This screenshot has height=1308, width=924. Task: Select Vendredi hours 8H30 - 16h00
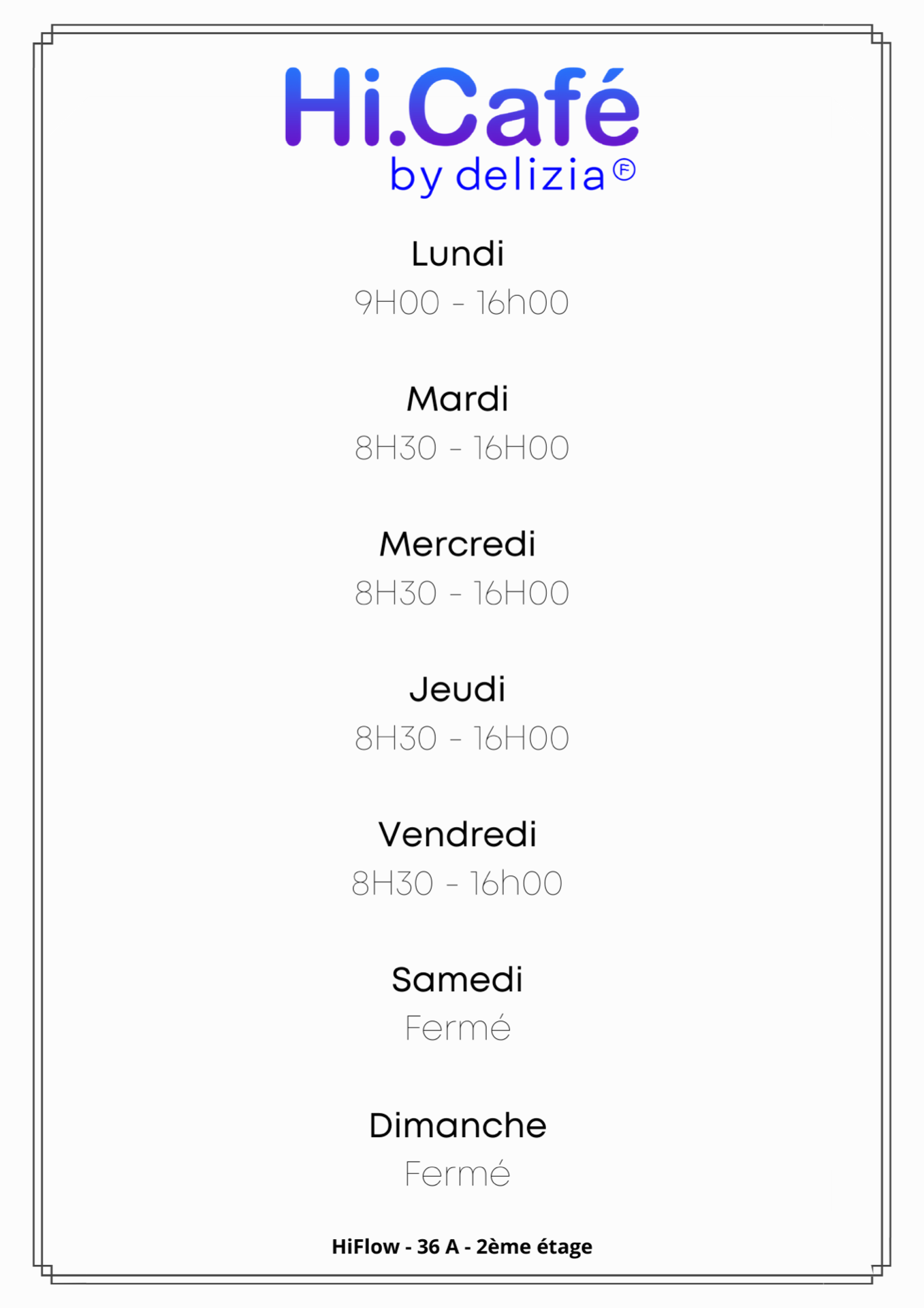(x=457, y=883)
